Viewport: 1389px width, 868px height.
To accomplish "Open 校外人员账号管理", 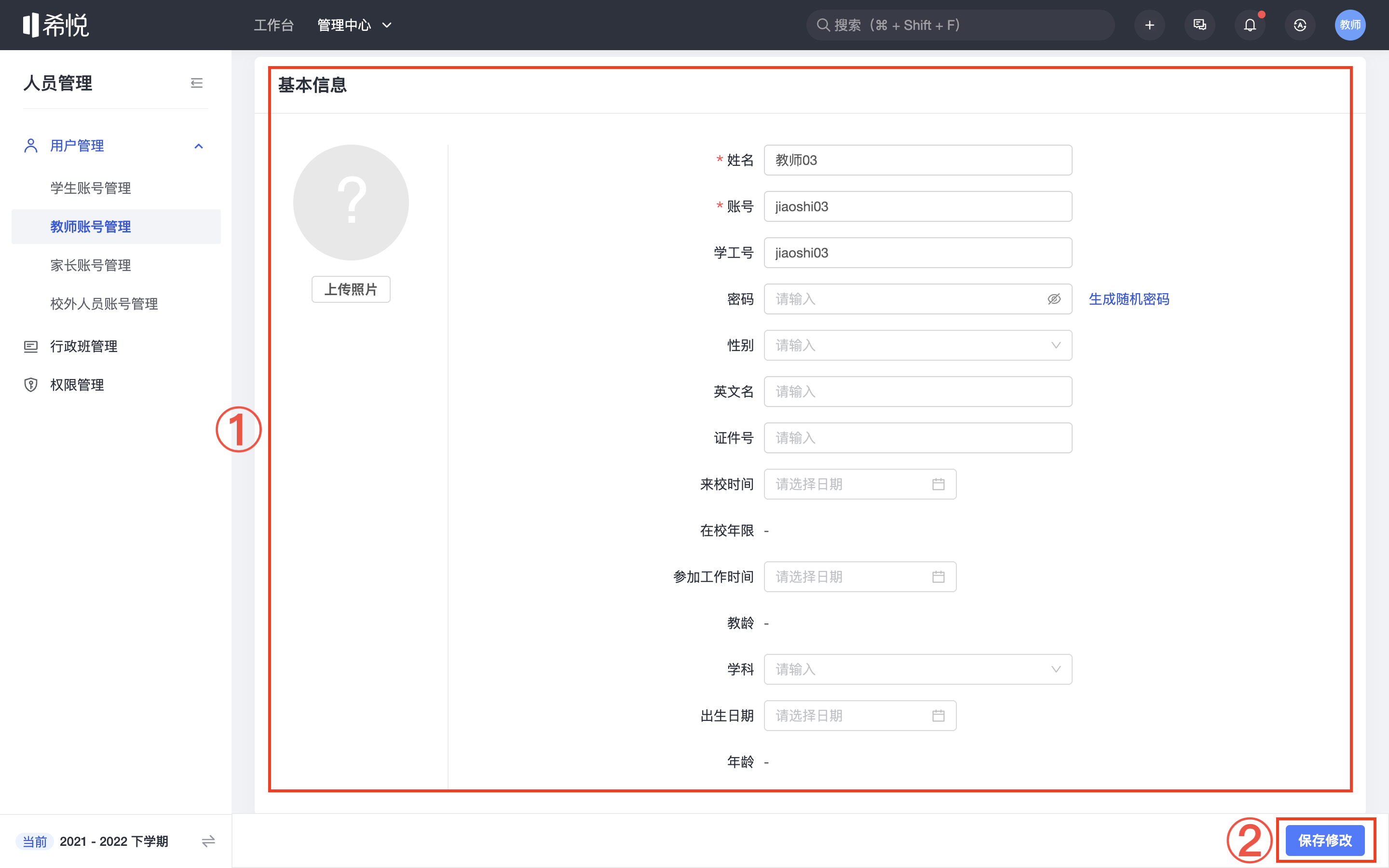I will pos(104,304).
